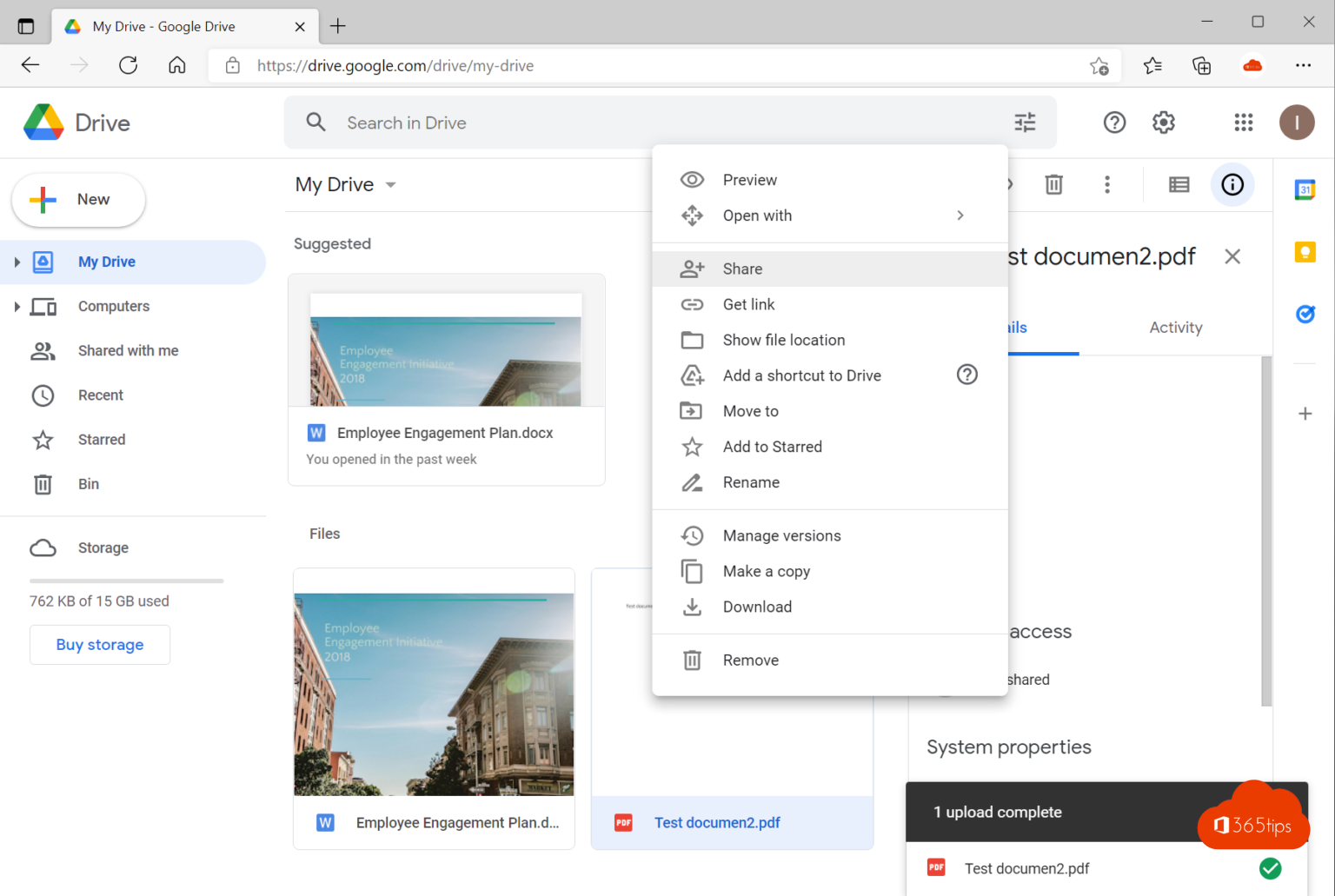Open Drive settings gear icon

pyautogui.click(x=1163, y=123)
